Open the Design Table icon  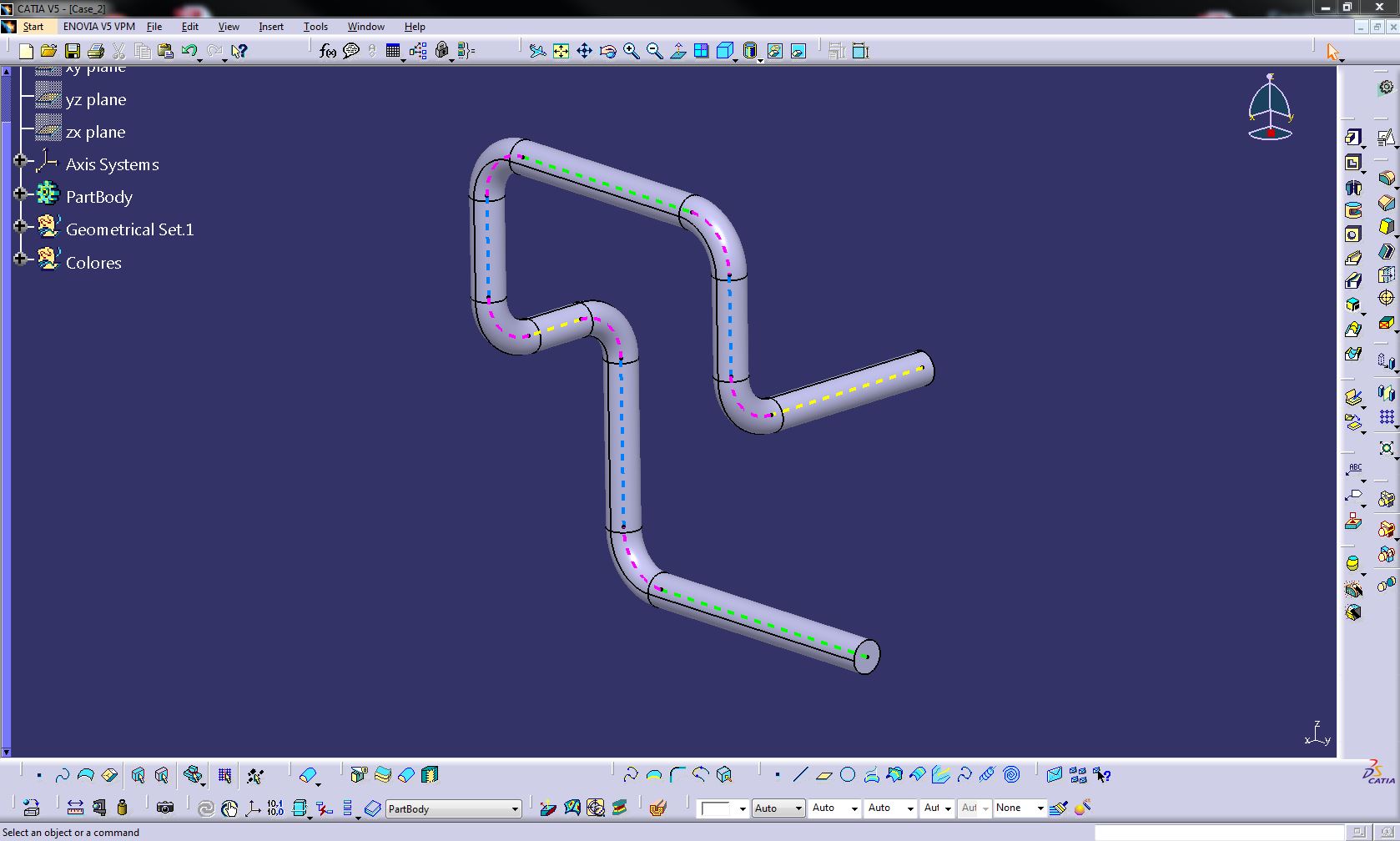393,51
